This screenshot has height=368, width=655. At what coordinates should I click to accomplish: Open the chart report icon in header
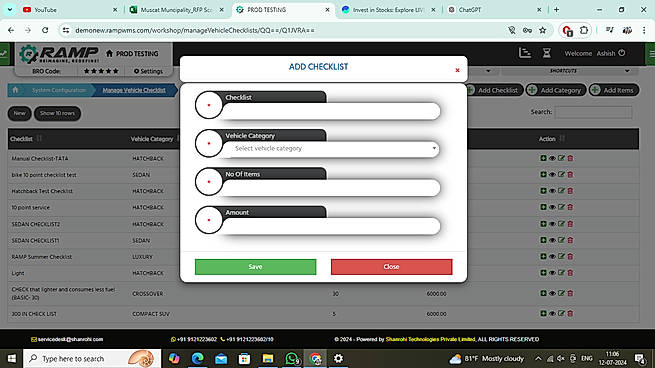click(x=525, y=53)
